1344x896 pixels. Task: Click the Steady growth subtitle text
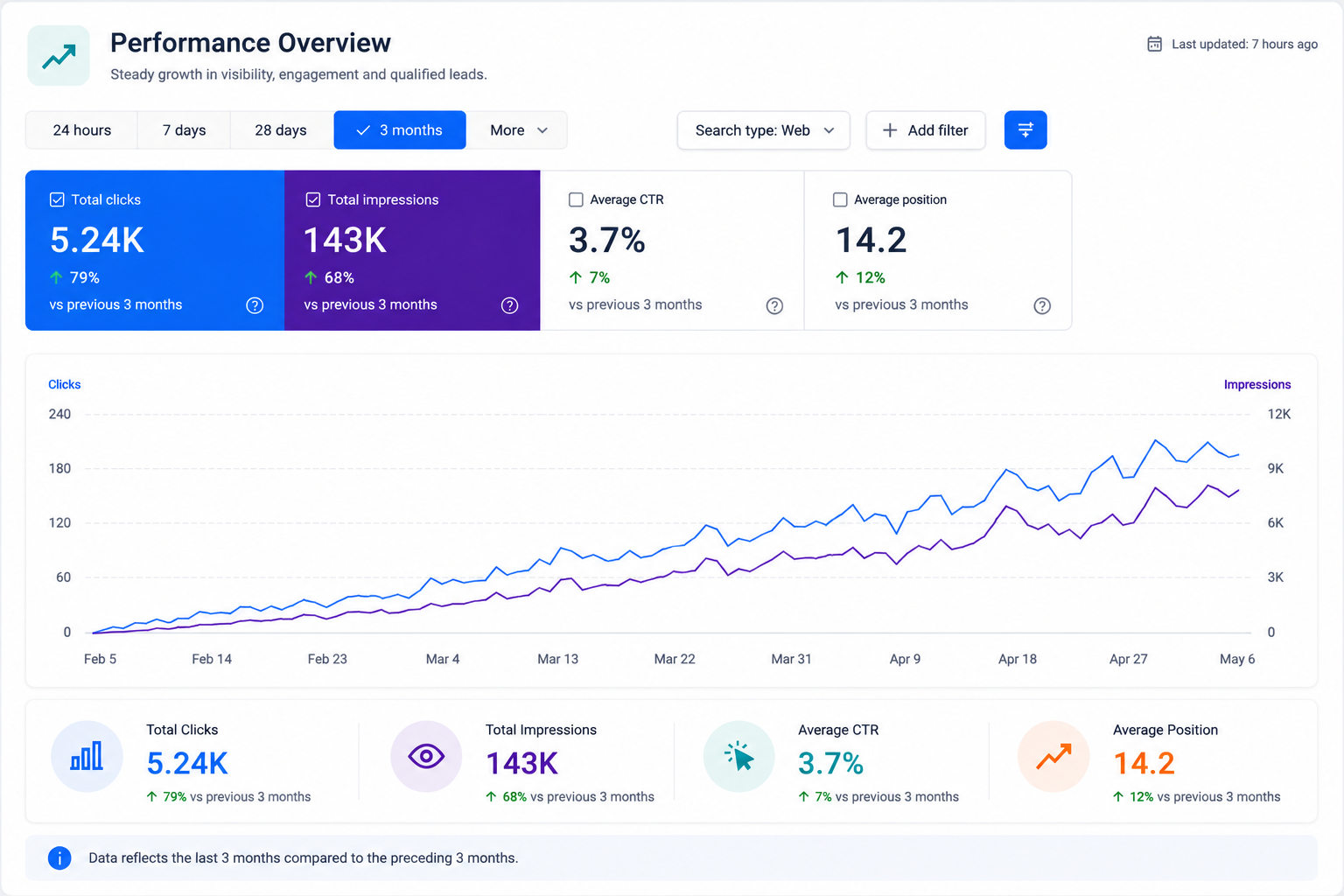(x=298, y=74)
